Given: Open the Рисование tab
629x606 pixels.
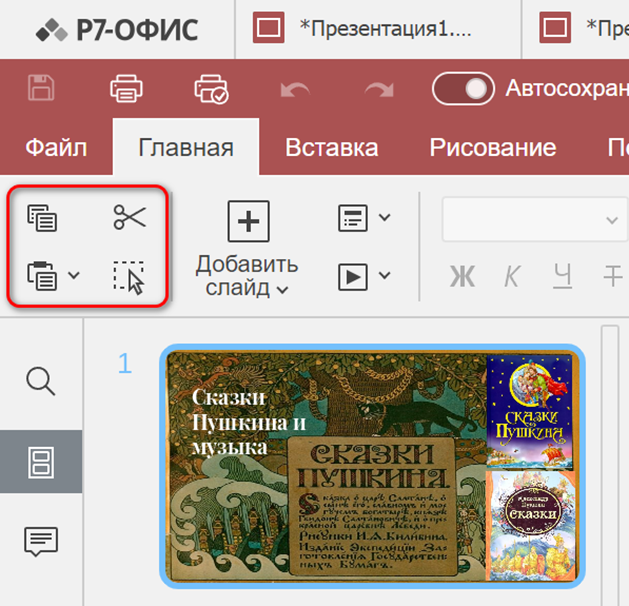Looking at the screenshot, I should 493,148.
